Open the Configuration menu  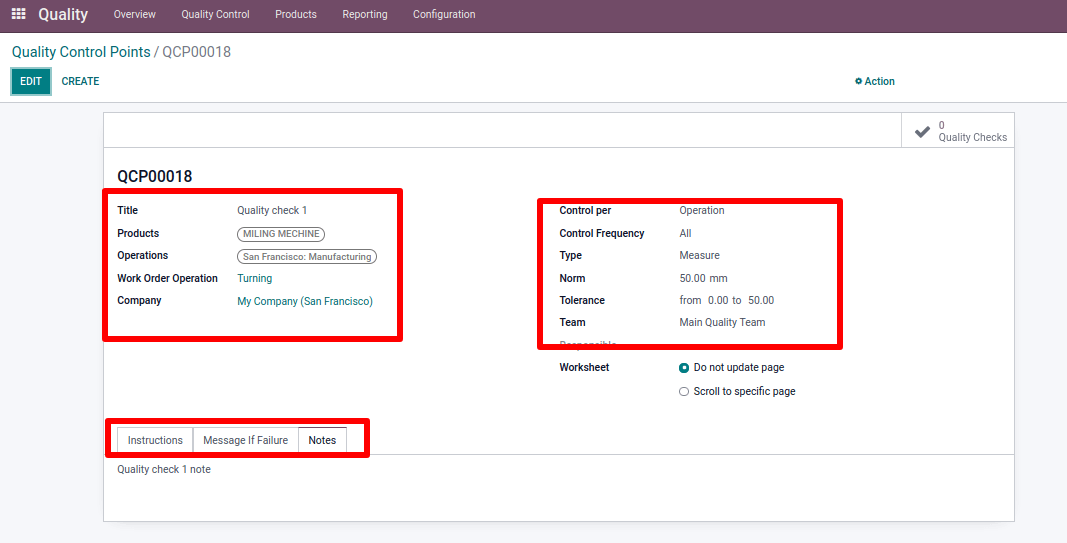[x=444, y=14]
